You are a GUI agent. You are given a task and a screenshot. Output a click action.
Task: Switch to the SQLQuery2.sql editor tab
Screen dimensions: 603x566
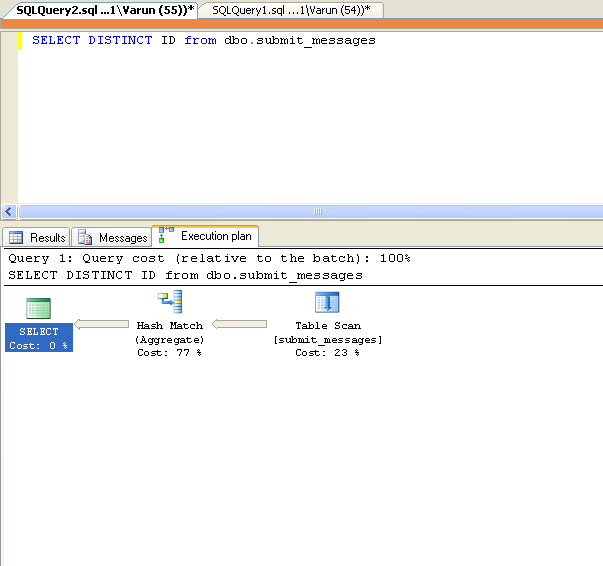pos(103,10)
